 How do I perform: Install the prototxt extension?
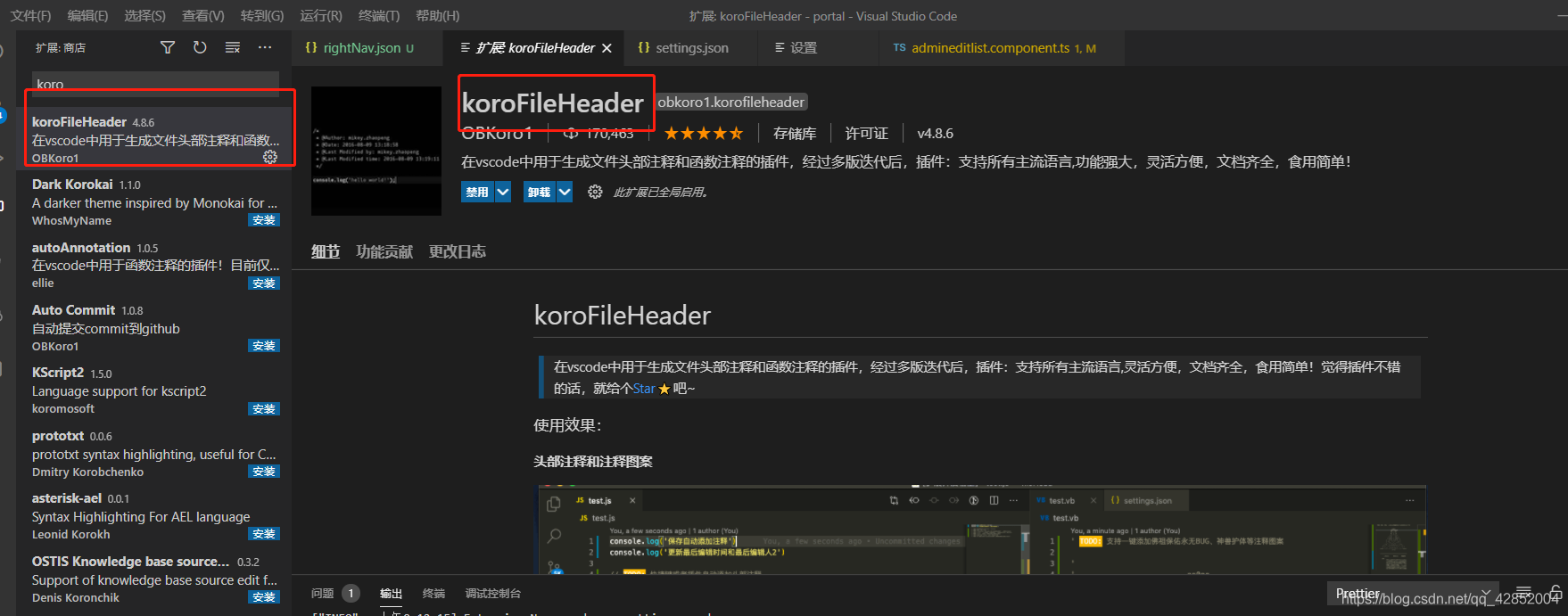click(264, 472)
